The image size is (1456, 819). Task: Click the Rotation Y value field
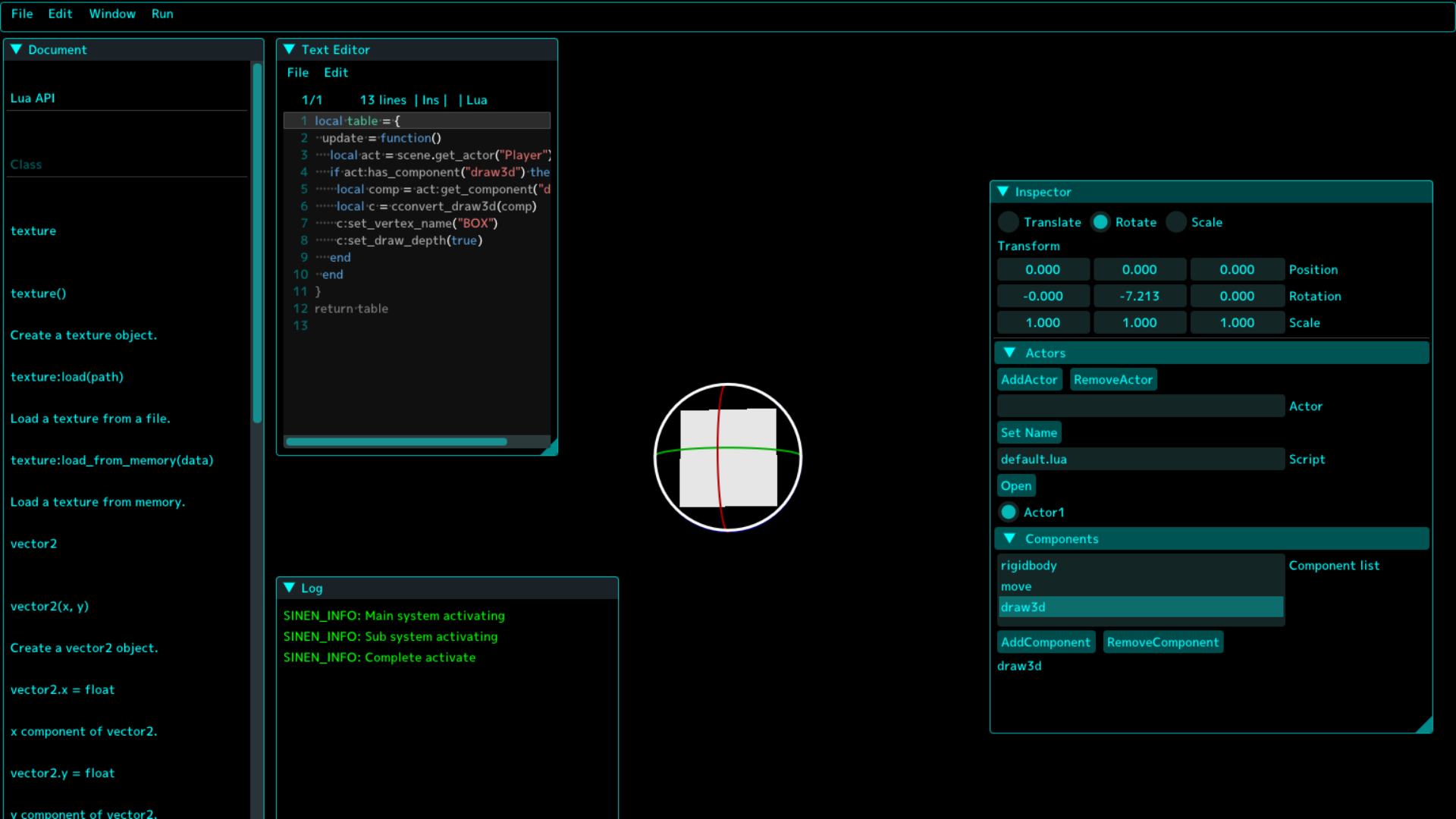click(1139, 297)
